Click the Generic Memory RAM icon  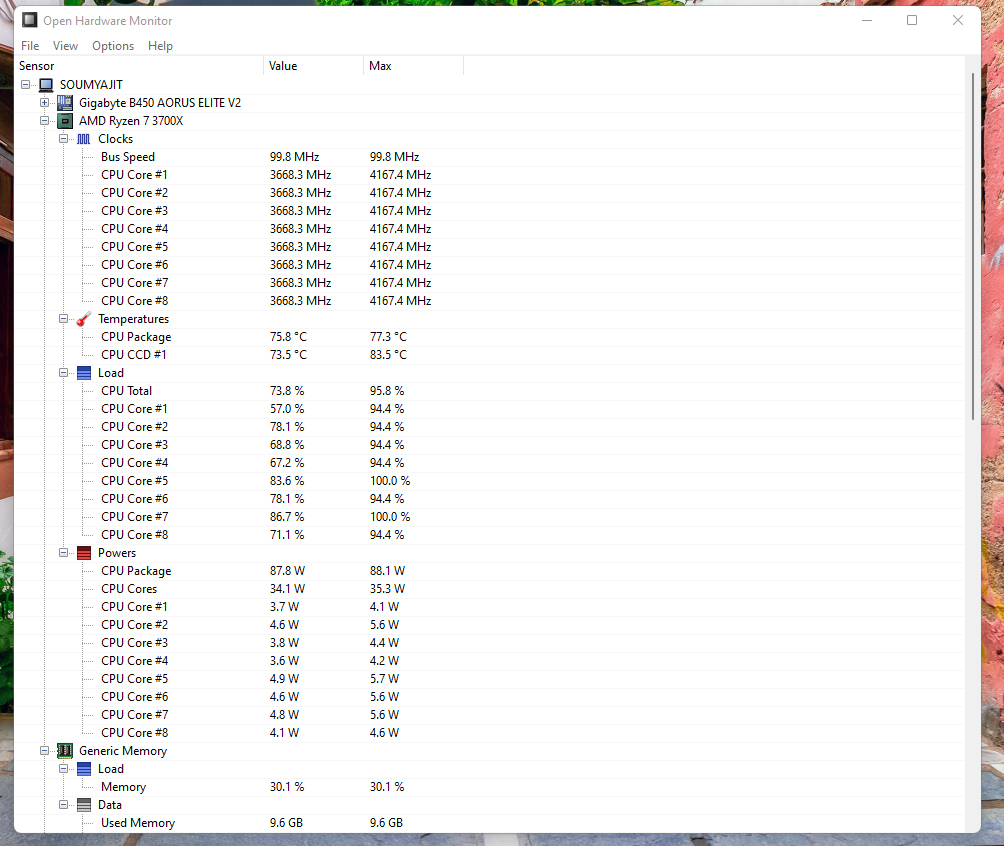click(65, 751)
